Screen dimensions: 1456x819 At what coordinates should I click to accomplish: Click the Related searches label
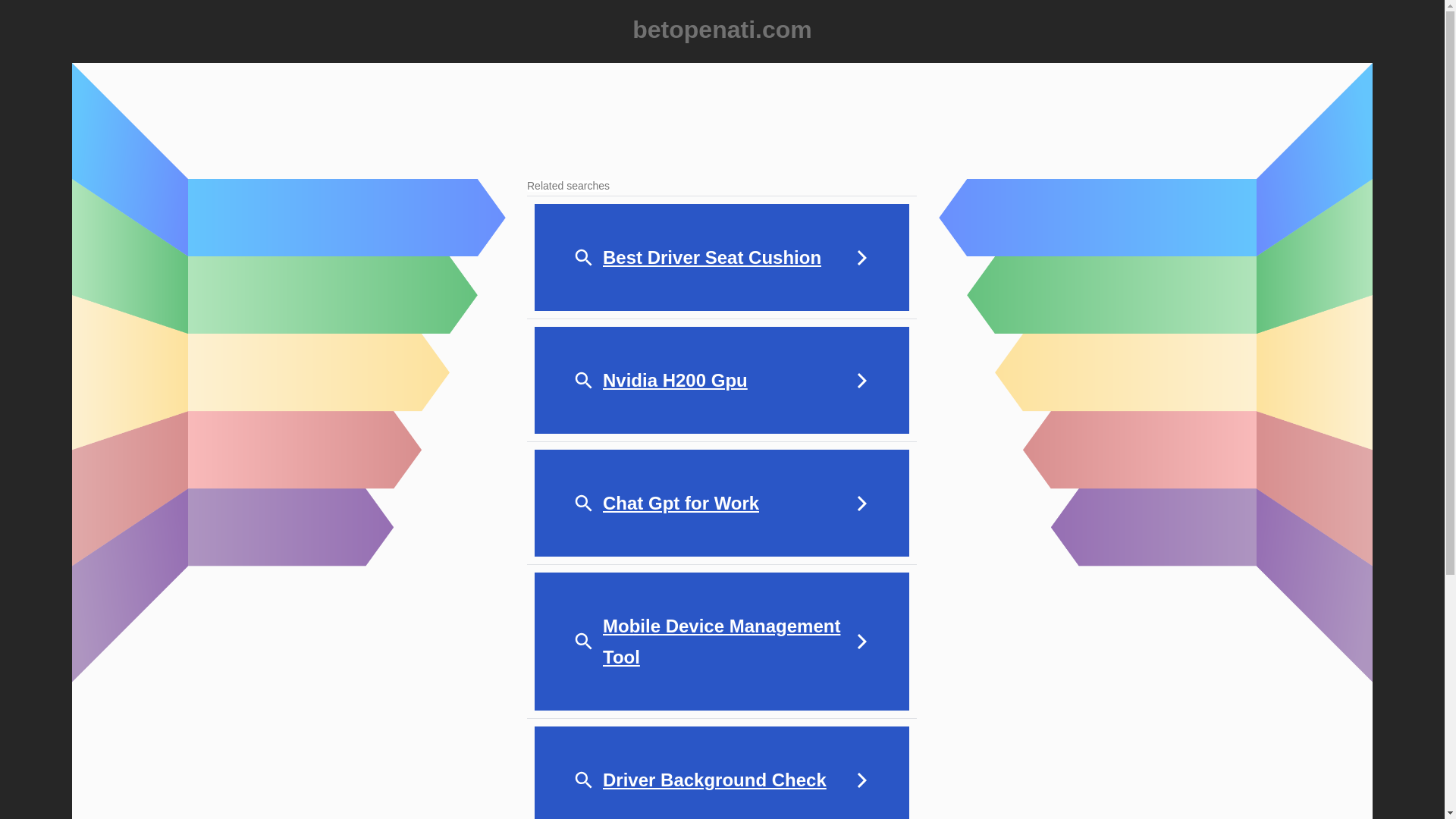[568, 186]
